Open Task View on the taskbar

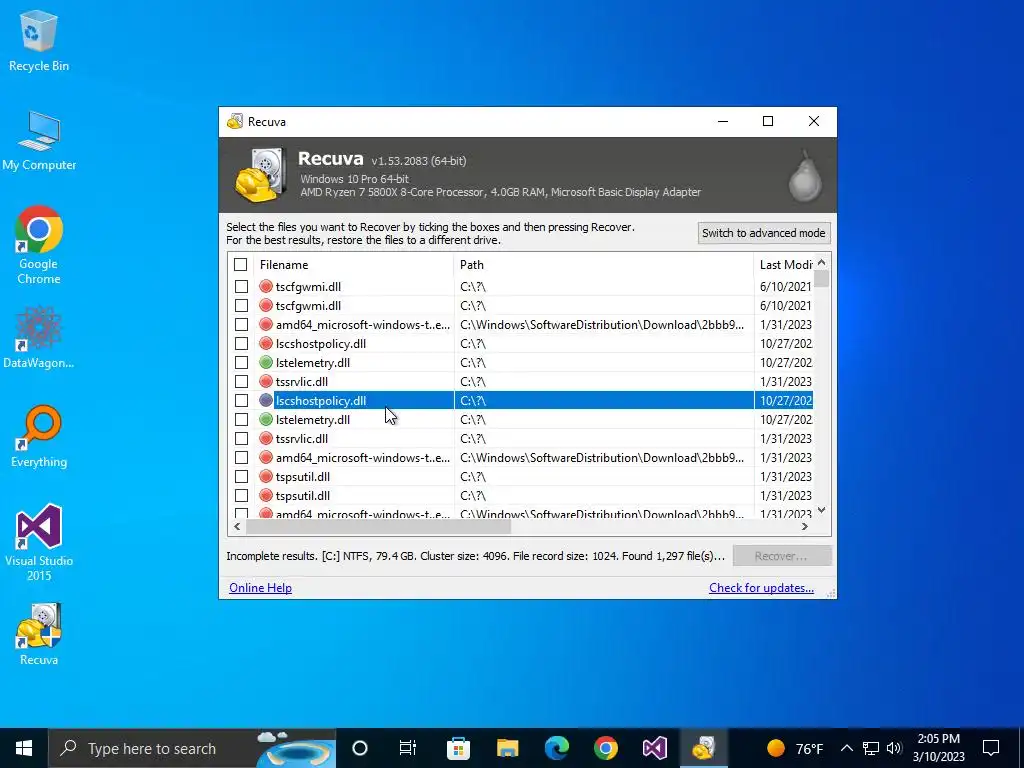[408, 748]
